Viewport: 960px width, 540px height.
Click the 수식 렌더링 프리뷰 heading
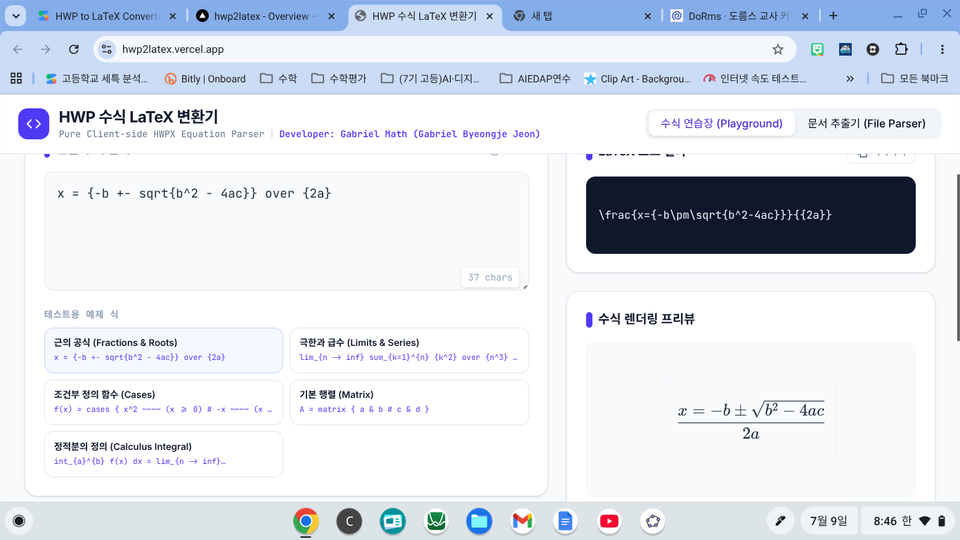646,319
